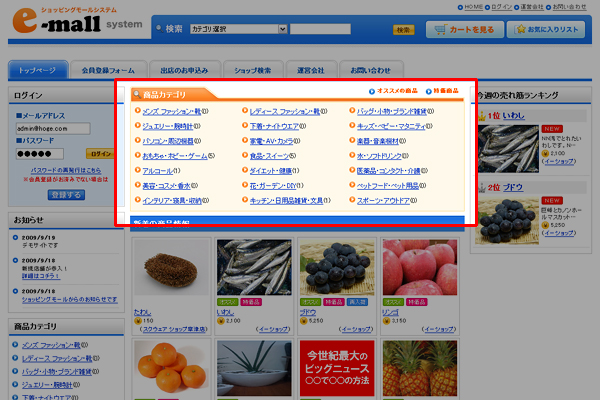This screenshot has width=600, height=400.
Task: Click the magnifier icon beside 商品カテゴリ heading
Action: tap(137, 93)
